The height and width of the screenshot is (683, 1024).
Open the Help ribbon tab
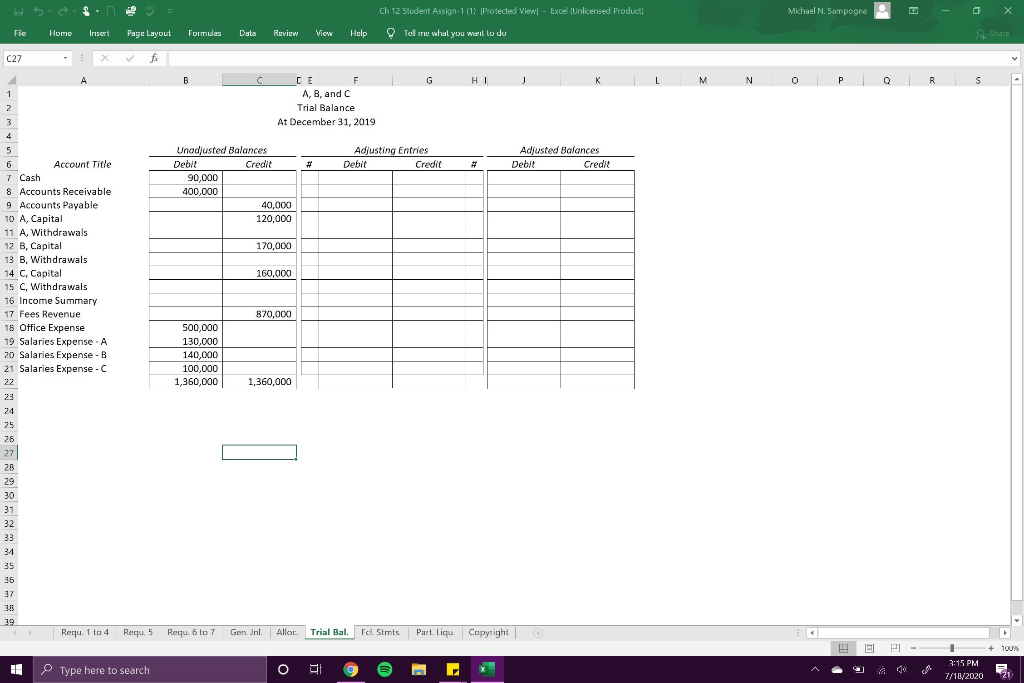pos(359,33)
